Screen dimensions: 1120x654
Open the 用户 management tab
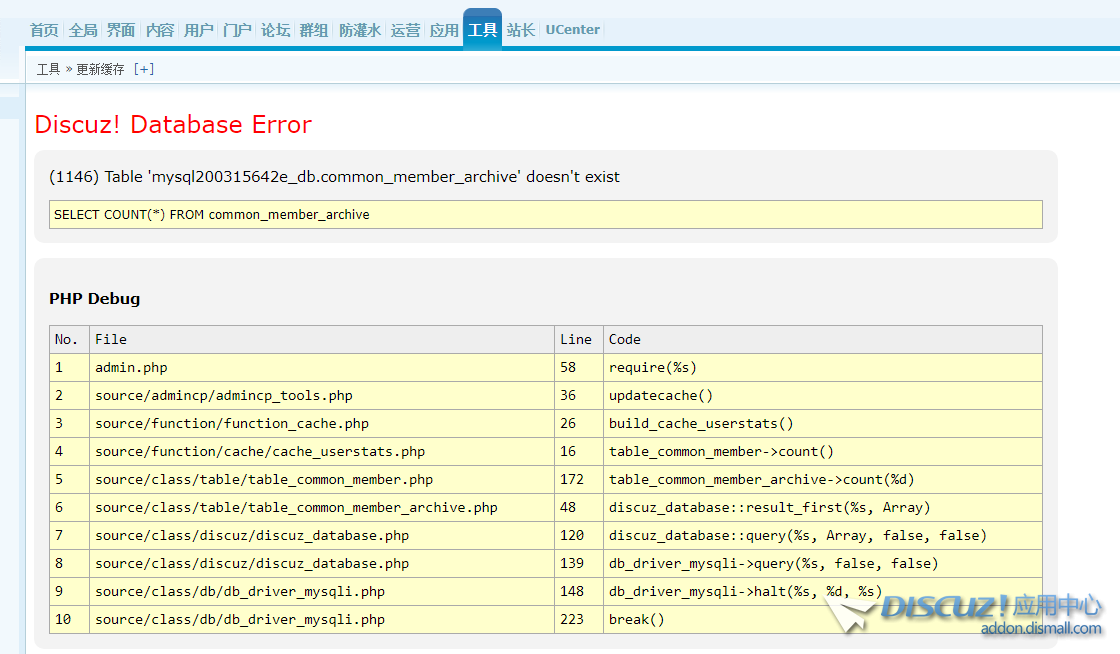tap(199, 30)
